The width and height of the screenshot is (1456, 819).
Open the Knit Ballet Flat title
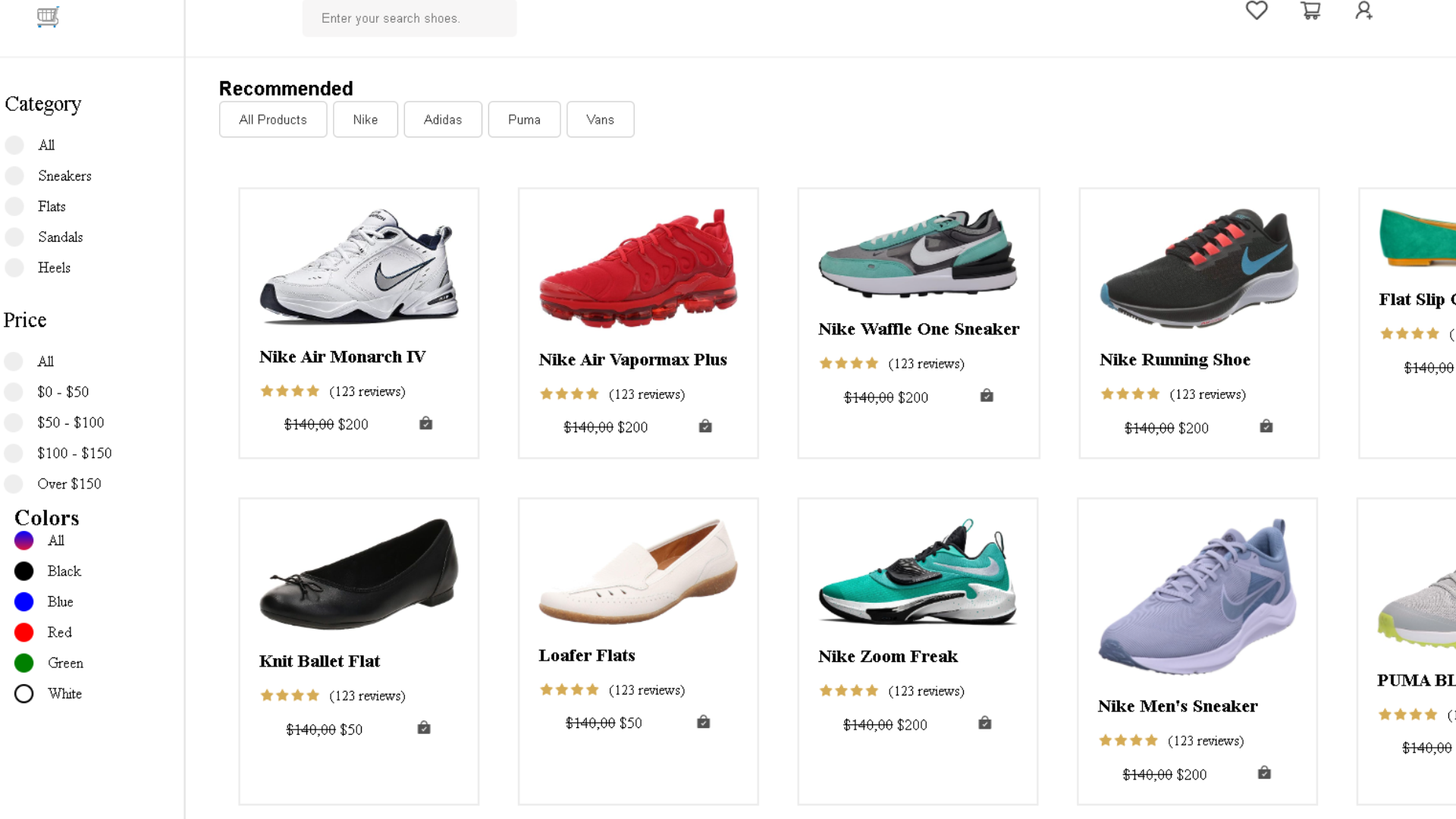click(319, 661)
